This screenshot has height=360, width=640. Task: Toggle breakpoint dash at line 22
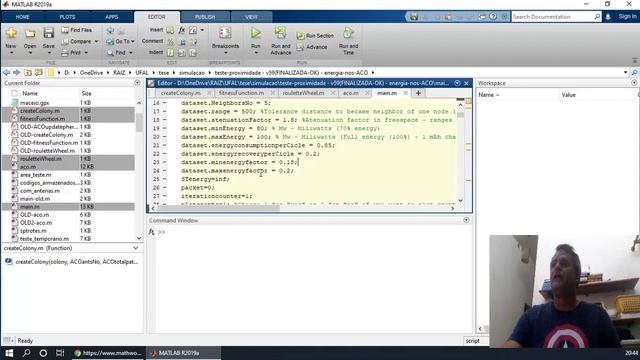click(x=165, y=154)
